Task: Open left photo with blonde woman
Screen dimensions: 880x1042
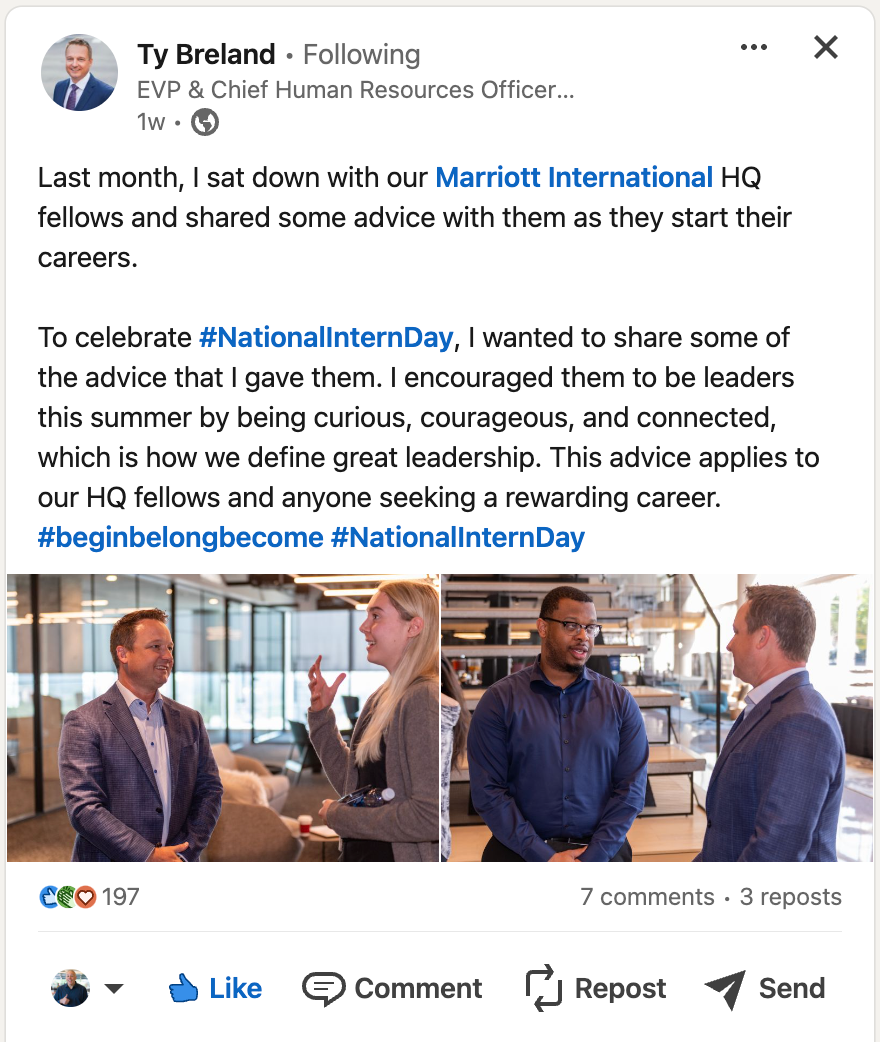Action: pos(223,717)
